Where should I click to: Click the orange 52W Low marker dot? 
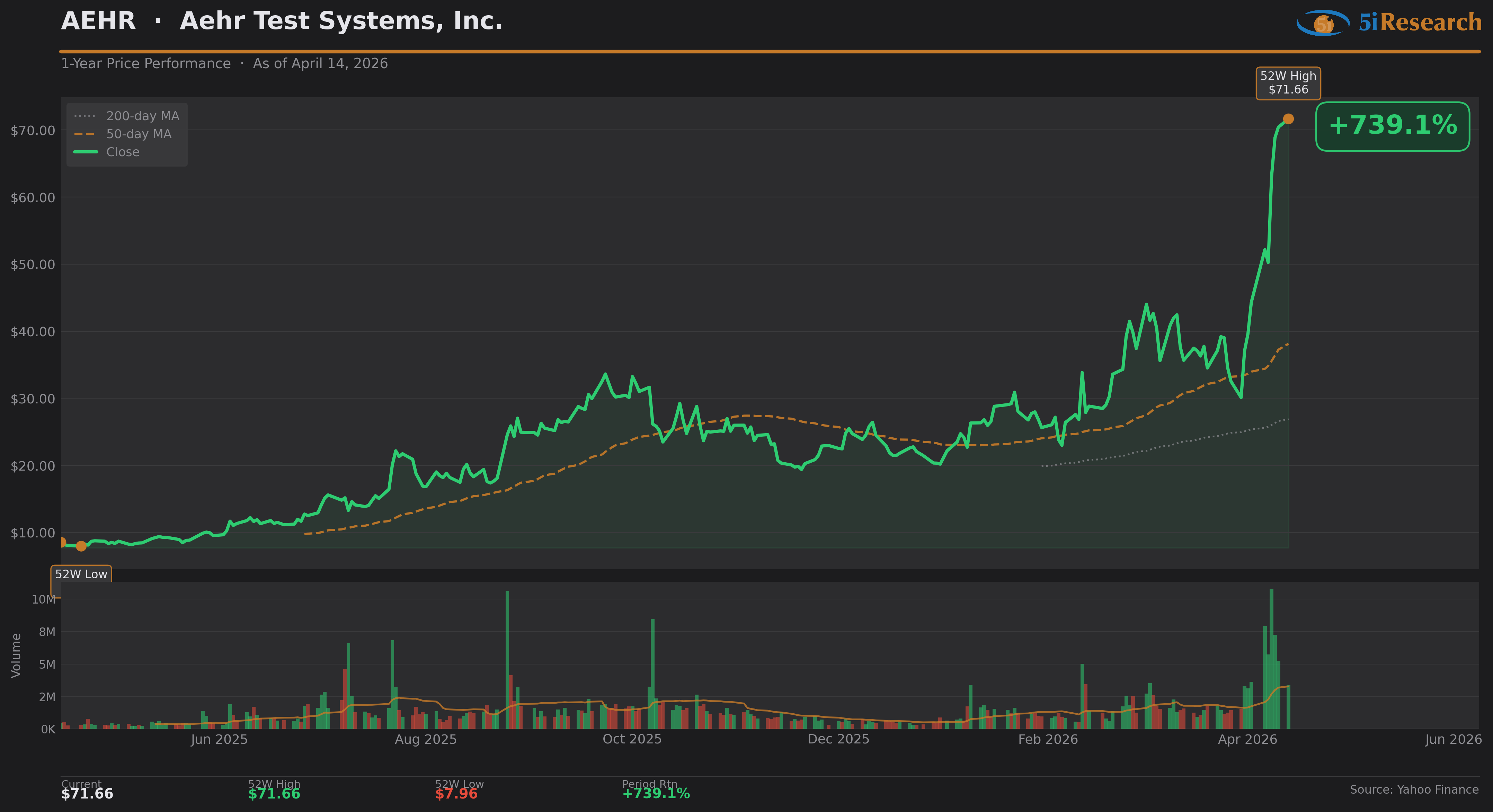[x=81, y=546]
